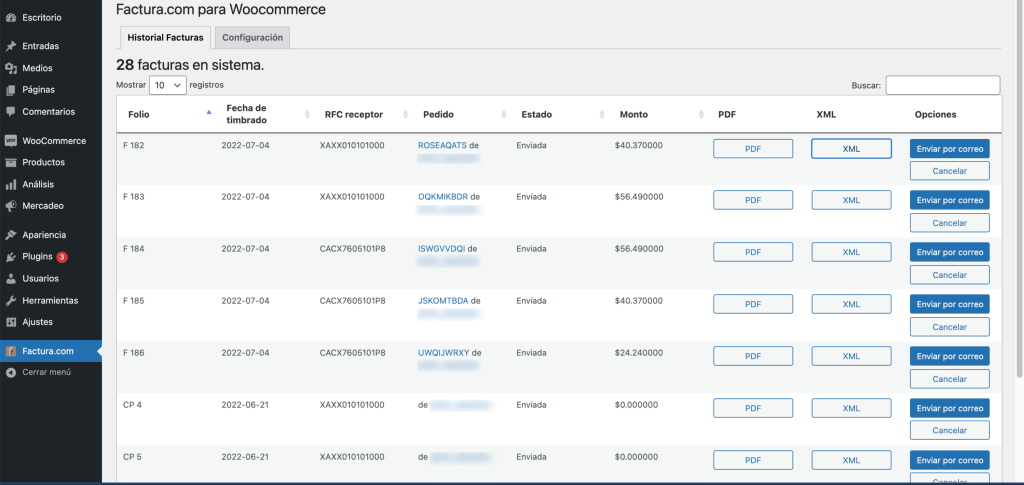Screen dimensions: 1024x485
Task: Click the Entradas pin icon
Action: [x=10, y=46]
